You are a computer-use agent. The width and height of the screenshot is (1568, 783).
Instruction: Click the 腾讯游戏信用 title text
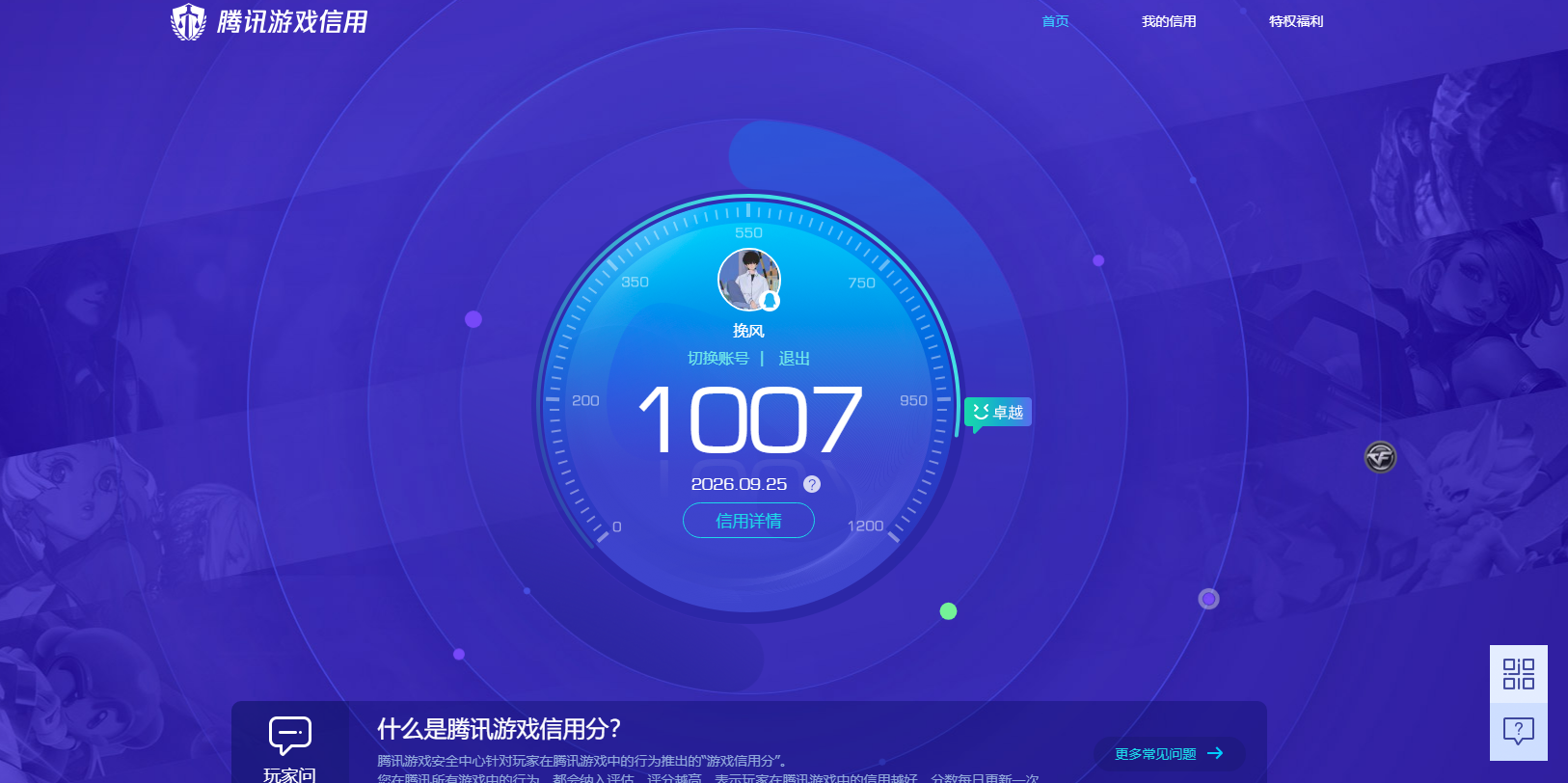[292, 22]
